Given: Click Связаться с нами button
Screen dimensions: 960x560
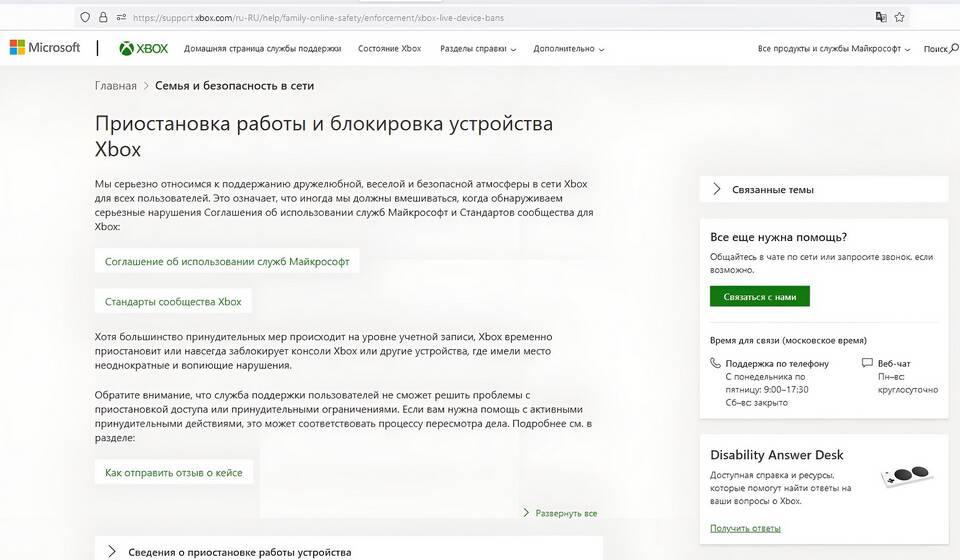Looking at the screenshot, I should [760, 296].
